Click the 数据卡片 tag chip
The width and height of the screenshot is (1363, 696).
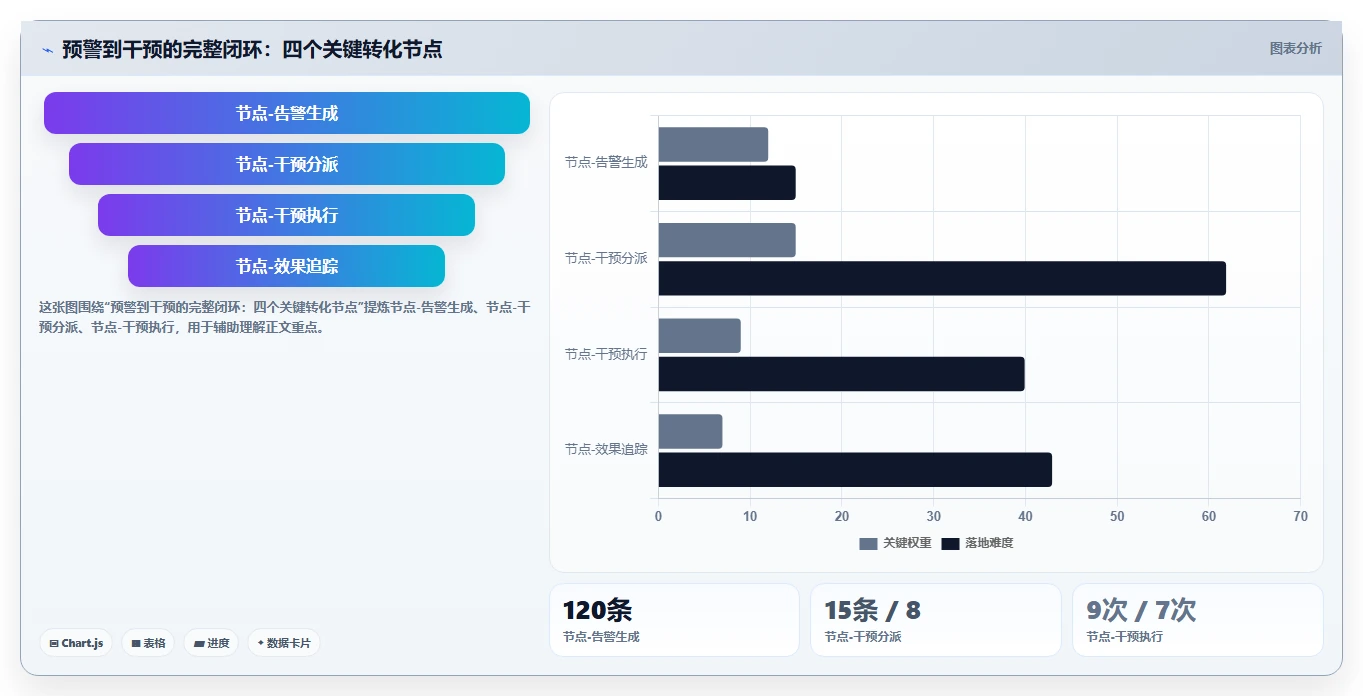[x=284, y=643]
